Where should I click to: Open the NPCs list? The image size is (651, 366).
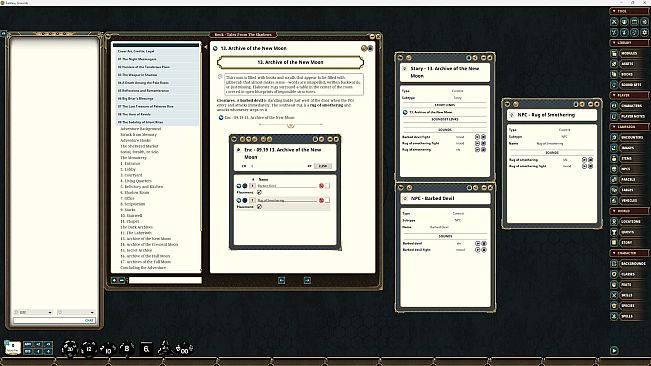tap(629, 169)
